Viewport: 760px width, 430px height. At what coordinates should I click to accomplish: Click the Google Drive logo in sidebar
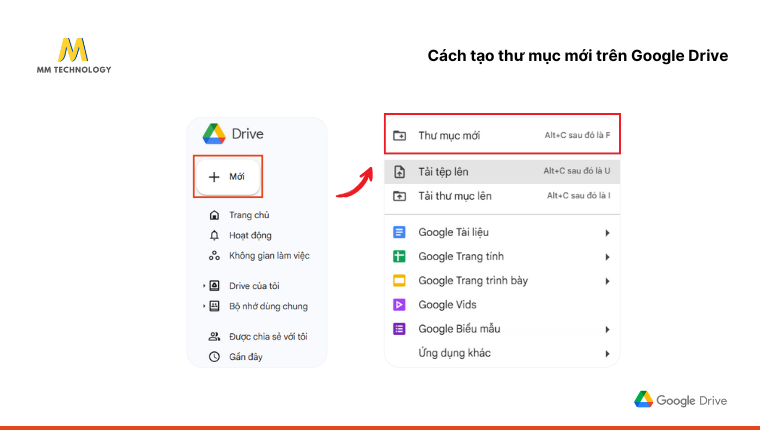[214, 134]
